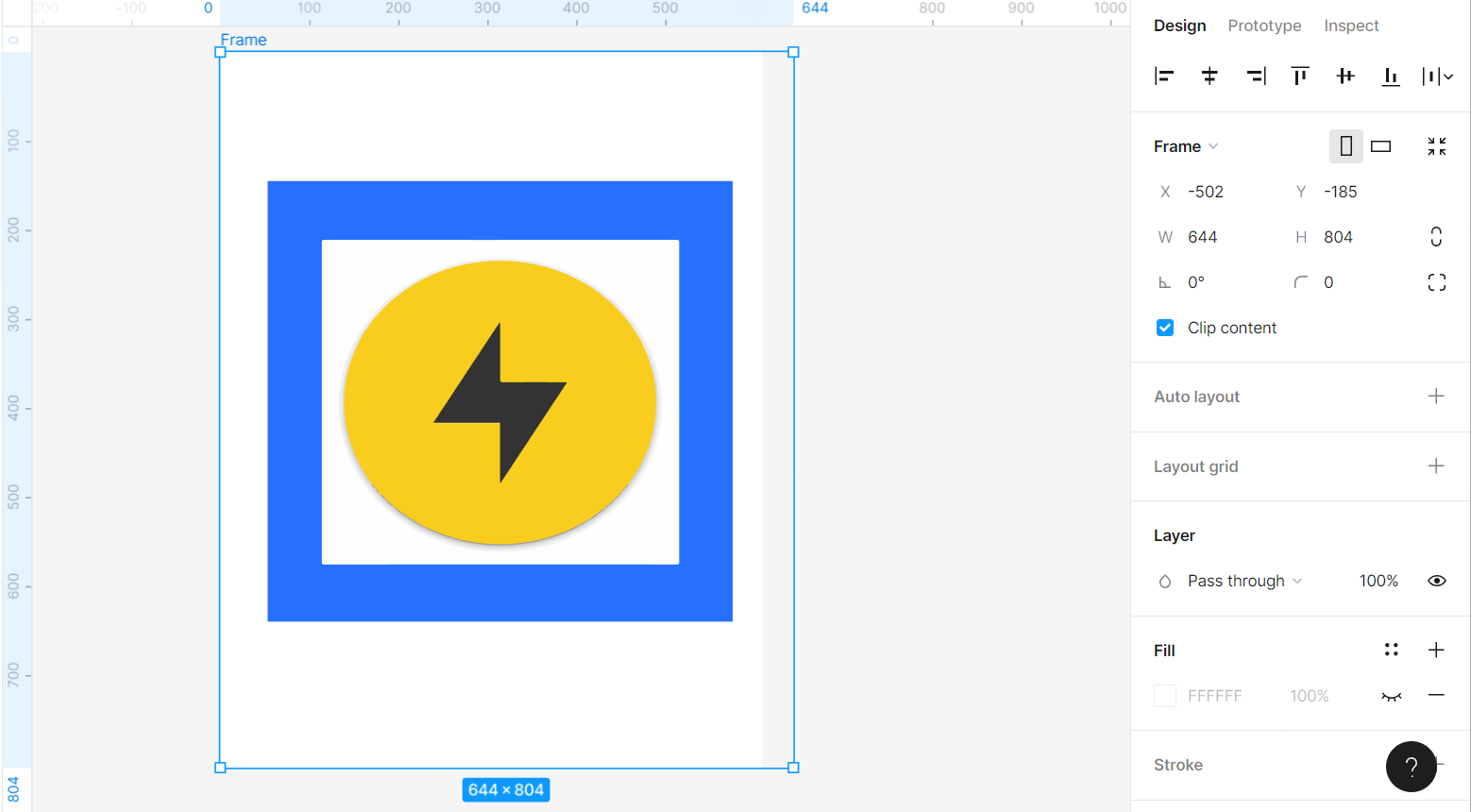Click the align left icon
The width and height of the screenshot is (1471, 812).
1164,76
